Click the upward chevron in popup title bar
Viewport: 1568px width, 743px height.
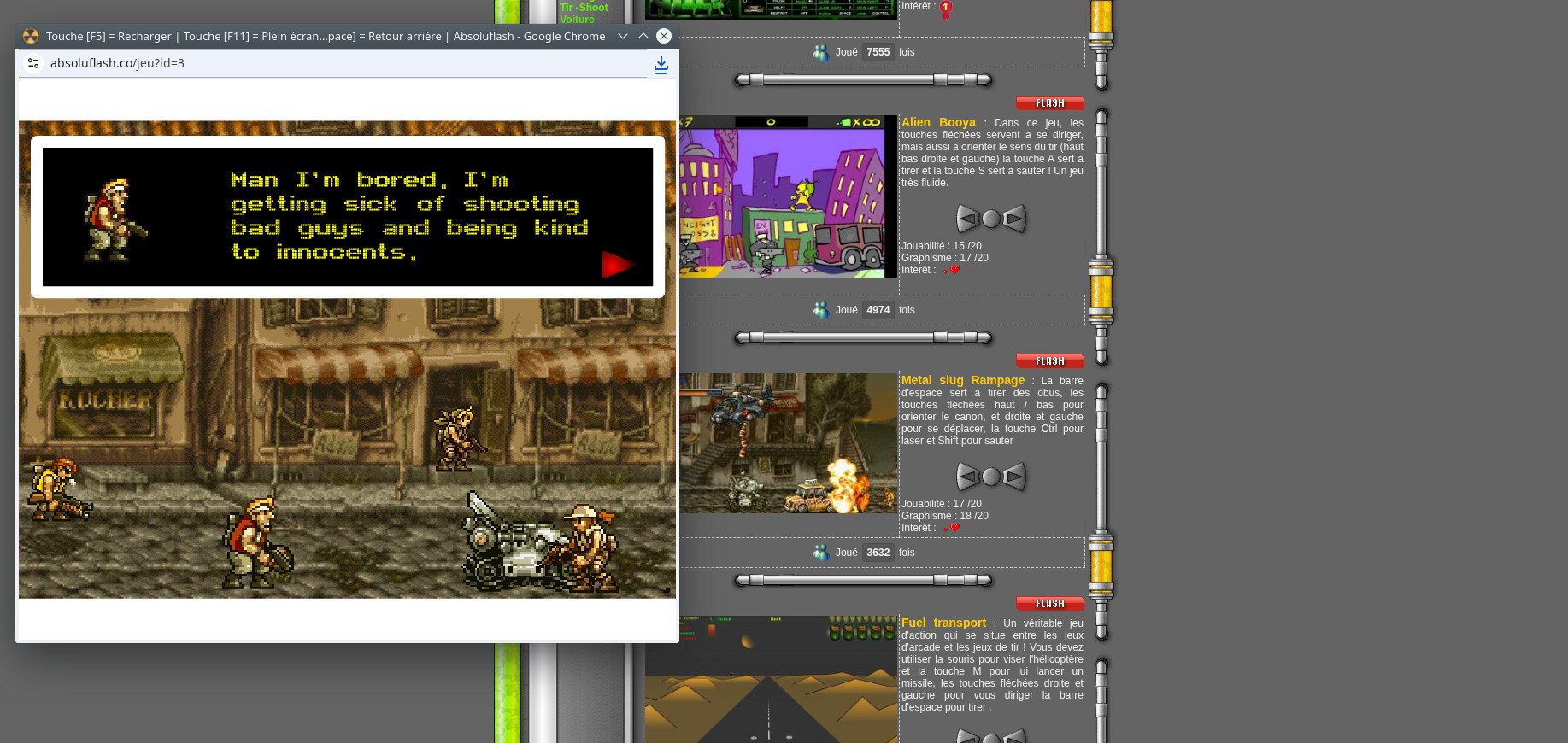click(643, 36)
